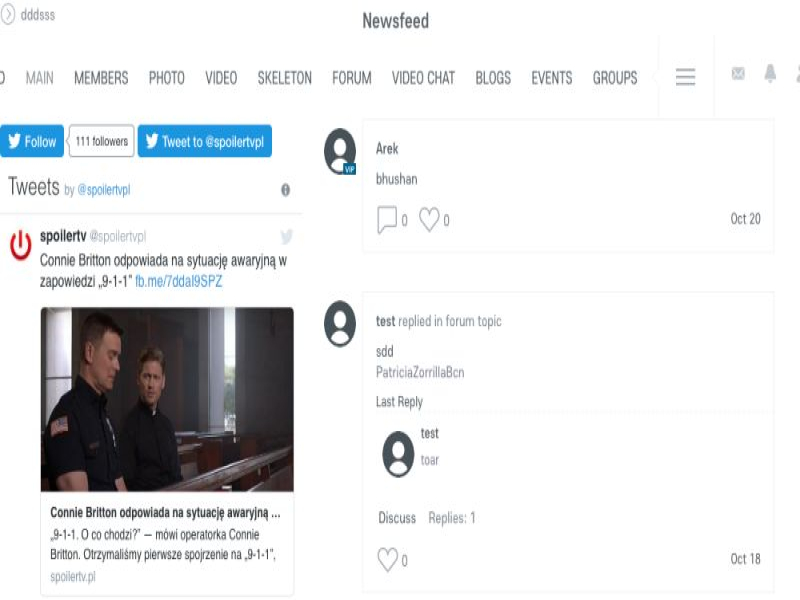Click Arek's VIP avatar
The width and height of the screenshot is (800, 600).
point(340,152)
